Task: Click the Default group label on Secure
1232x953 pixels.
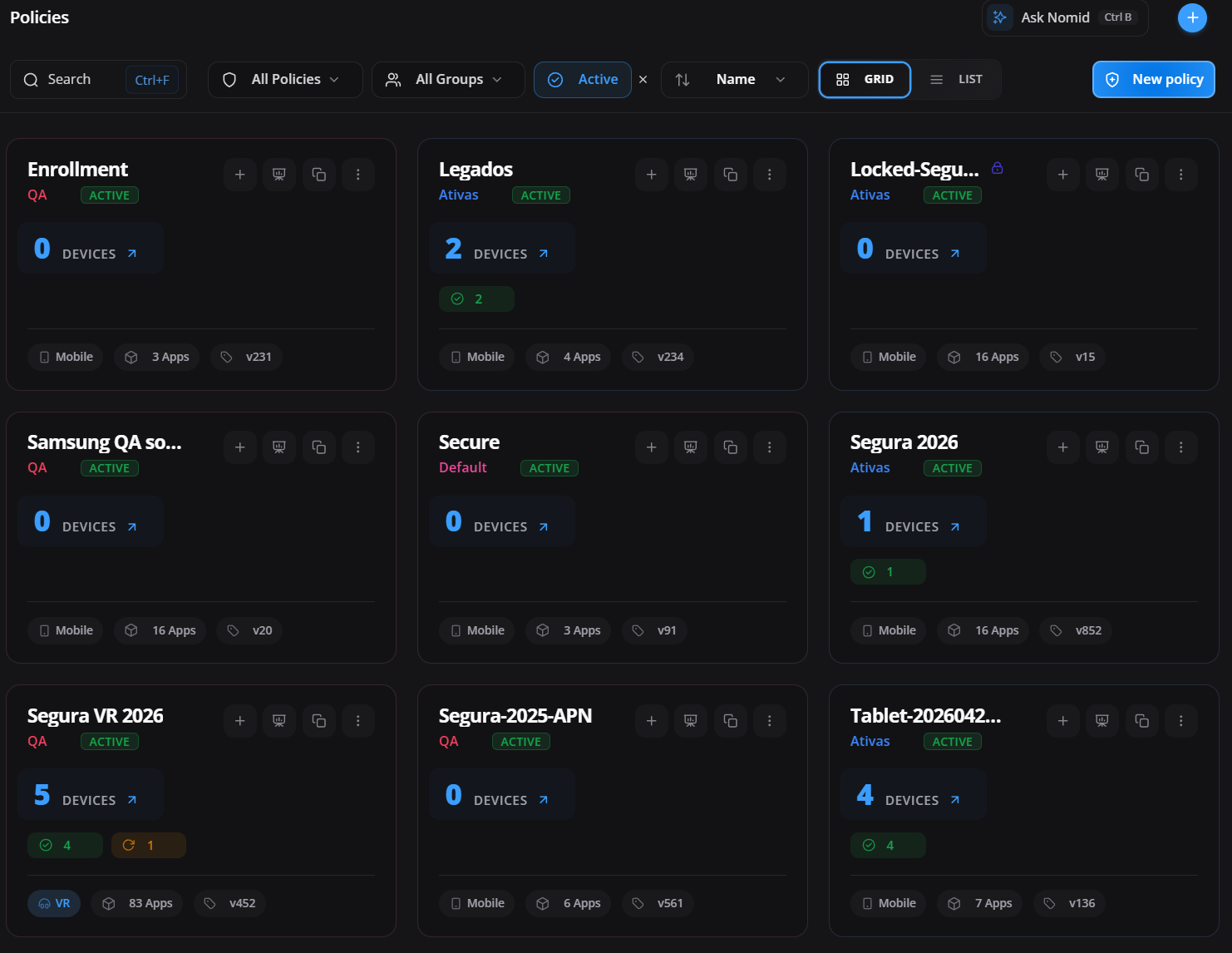Action: 463,468
